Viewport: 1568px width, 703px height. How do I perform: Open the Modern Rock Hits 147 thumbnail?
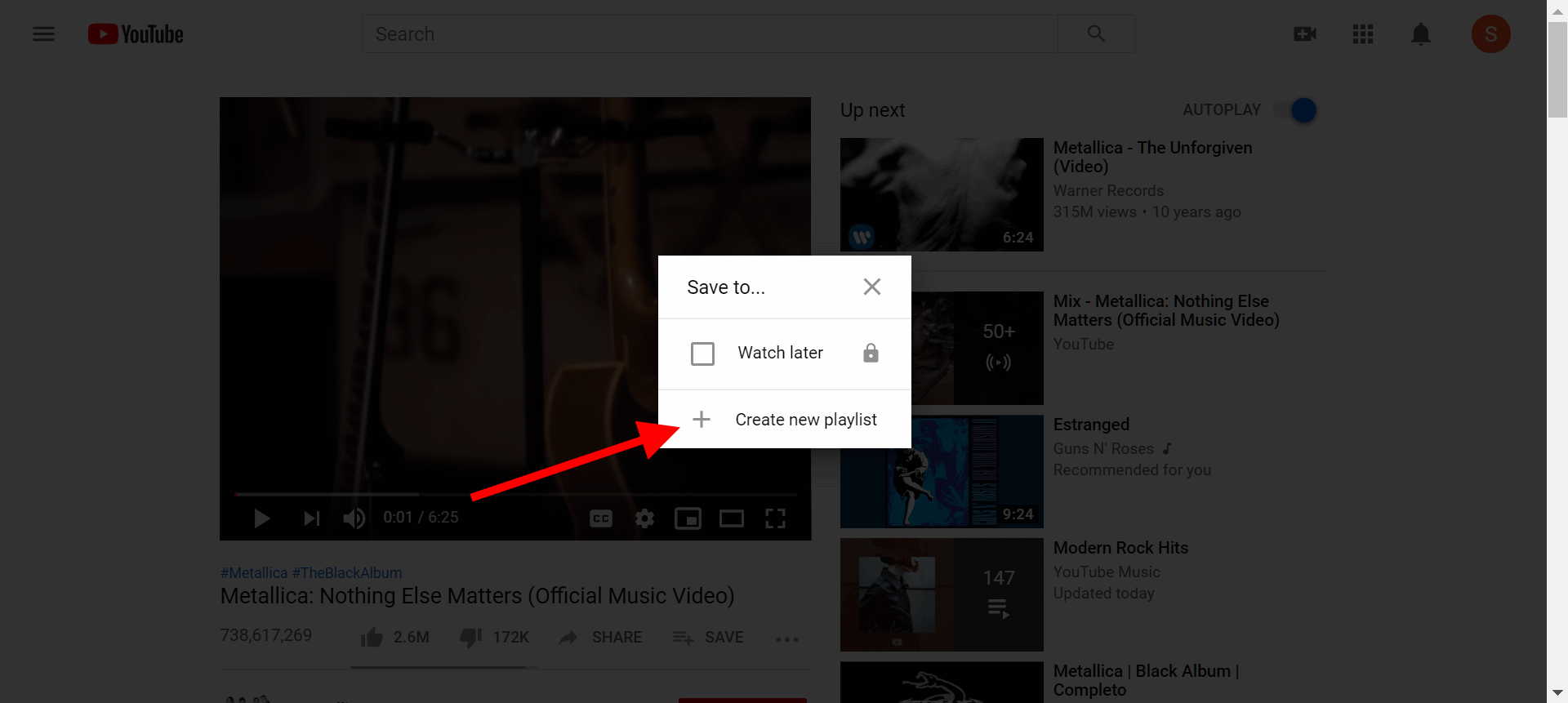pos(942,594)
